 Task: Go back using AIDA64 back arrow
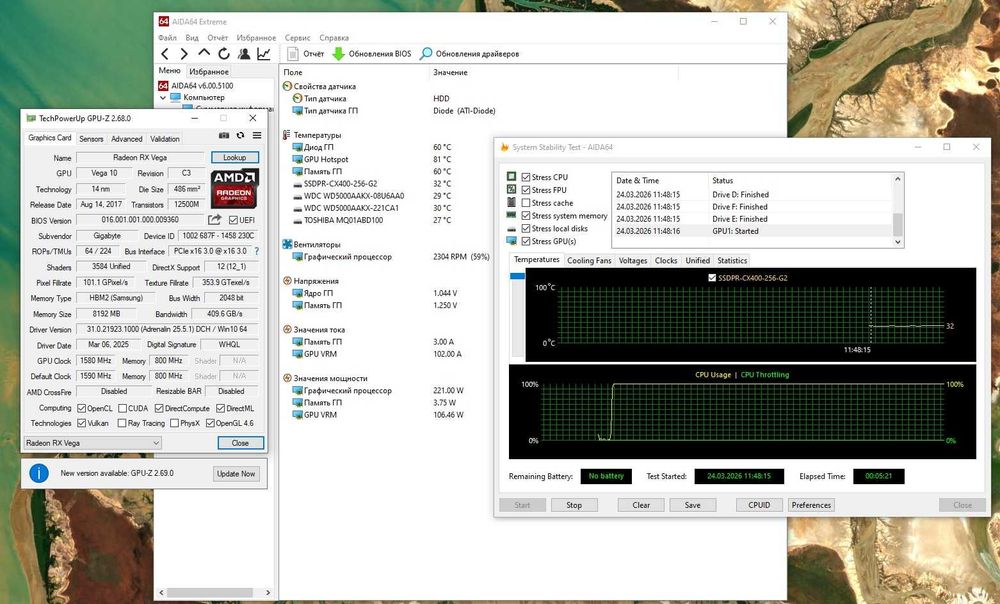click(x=165, y=54)
